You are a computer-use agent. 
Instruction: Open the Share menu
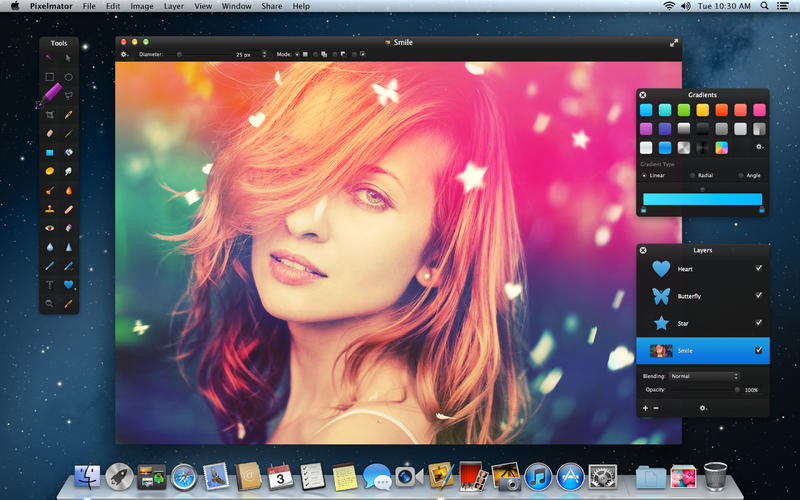tap(271, 6)
